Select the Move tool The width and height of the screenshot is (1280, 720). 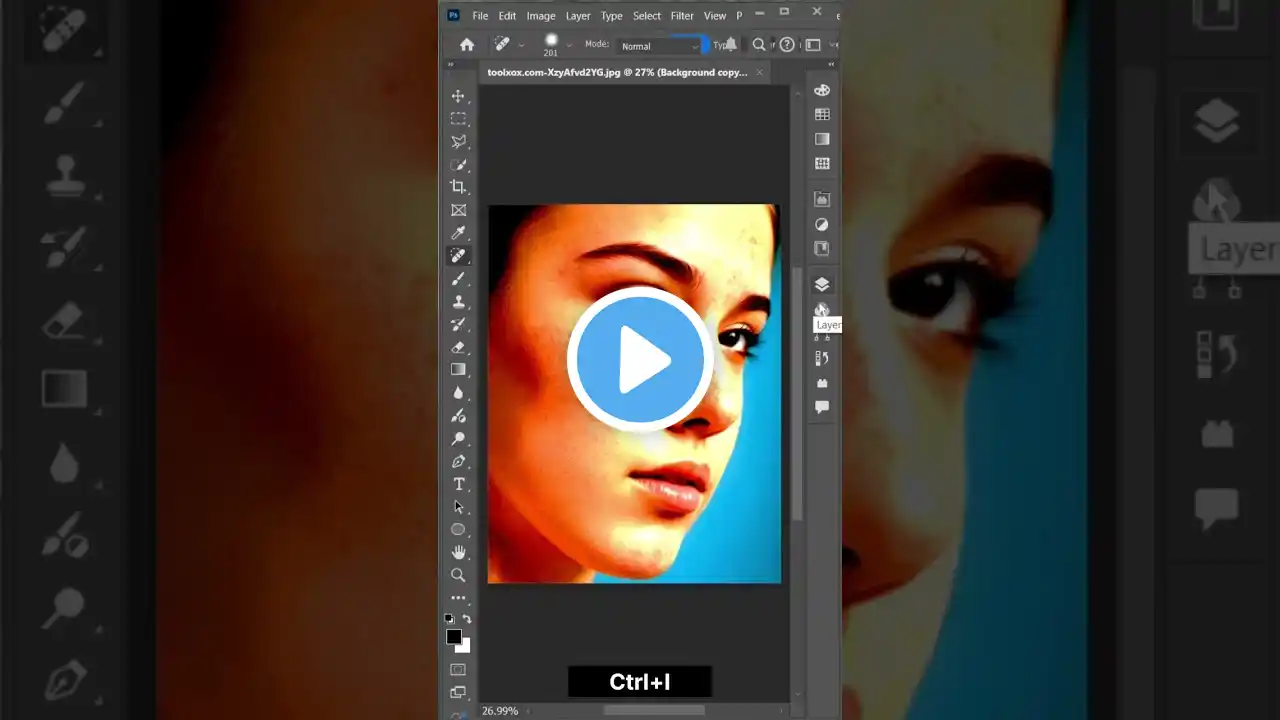click(458, 96)
